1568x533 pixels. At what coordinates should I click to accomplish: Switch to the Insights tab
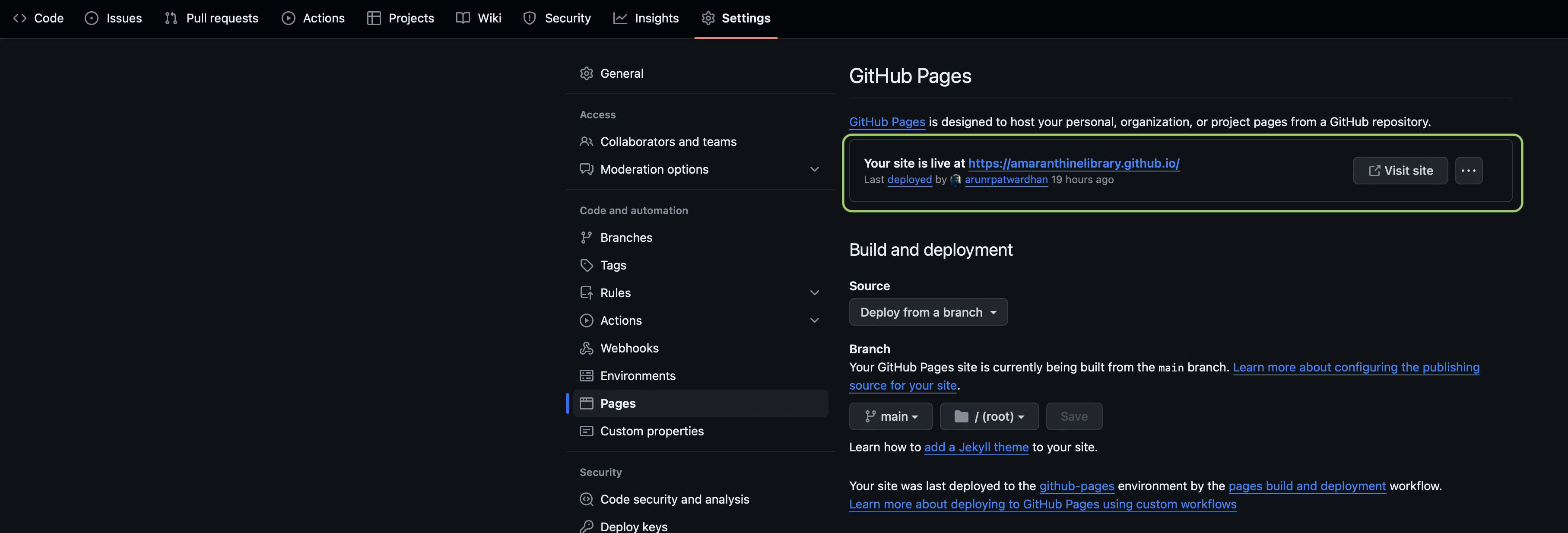point(646,18)
